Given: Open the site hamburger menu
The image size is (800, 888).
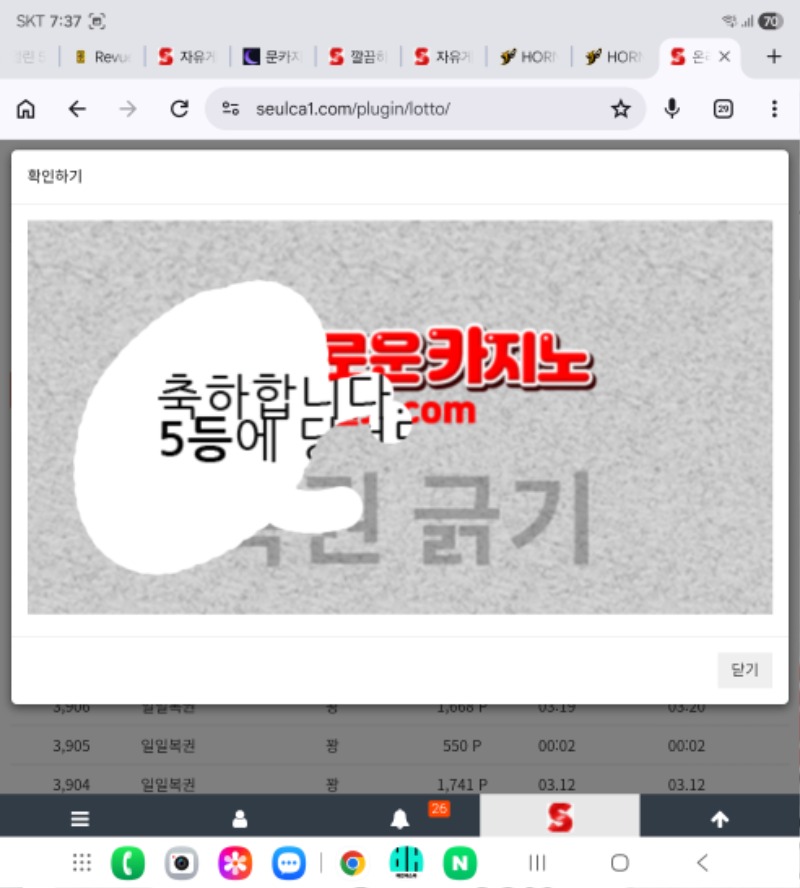Looking at the screenshot, I should click(80, 819).
